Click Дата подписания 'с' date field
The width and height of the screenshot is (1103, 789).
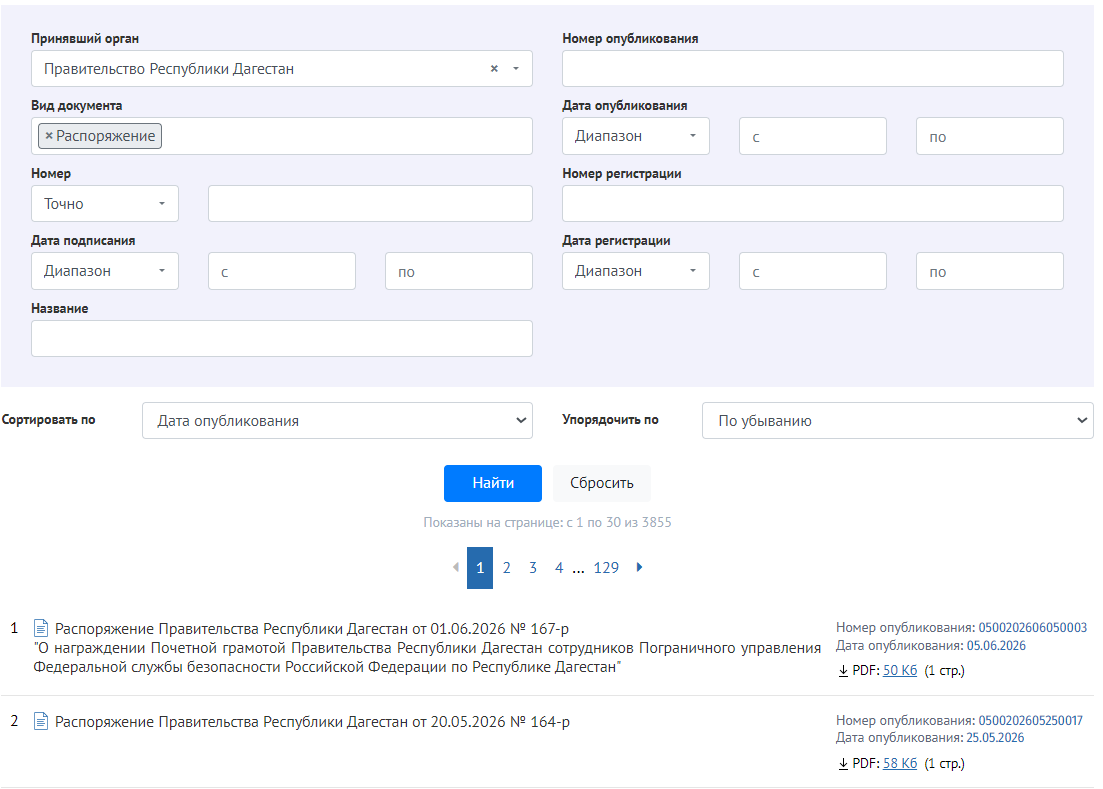click(281, 271)
